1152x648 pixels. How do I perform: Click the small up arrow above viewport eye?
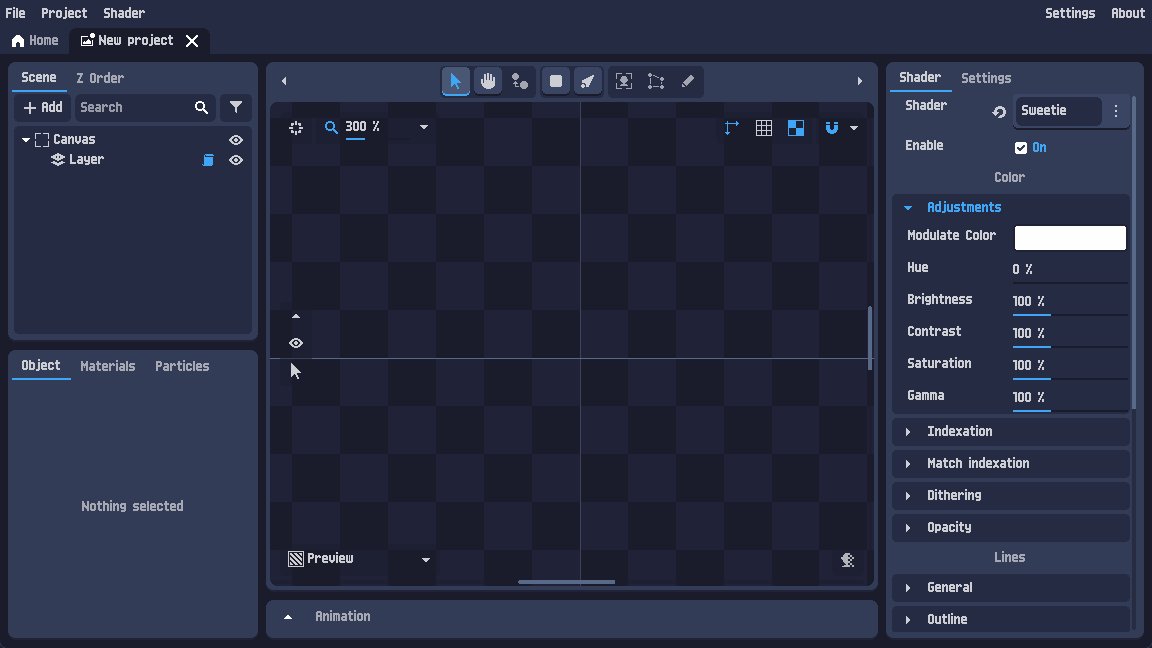click(296, 317)
